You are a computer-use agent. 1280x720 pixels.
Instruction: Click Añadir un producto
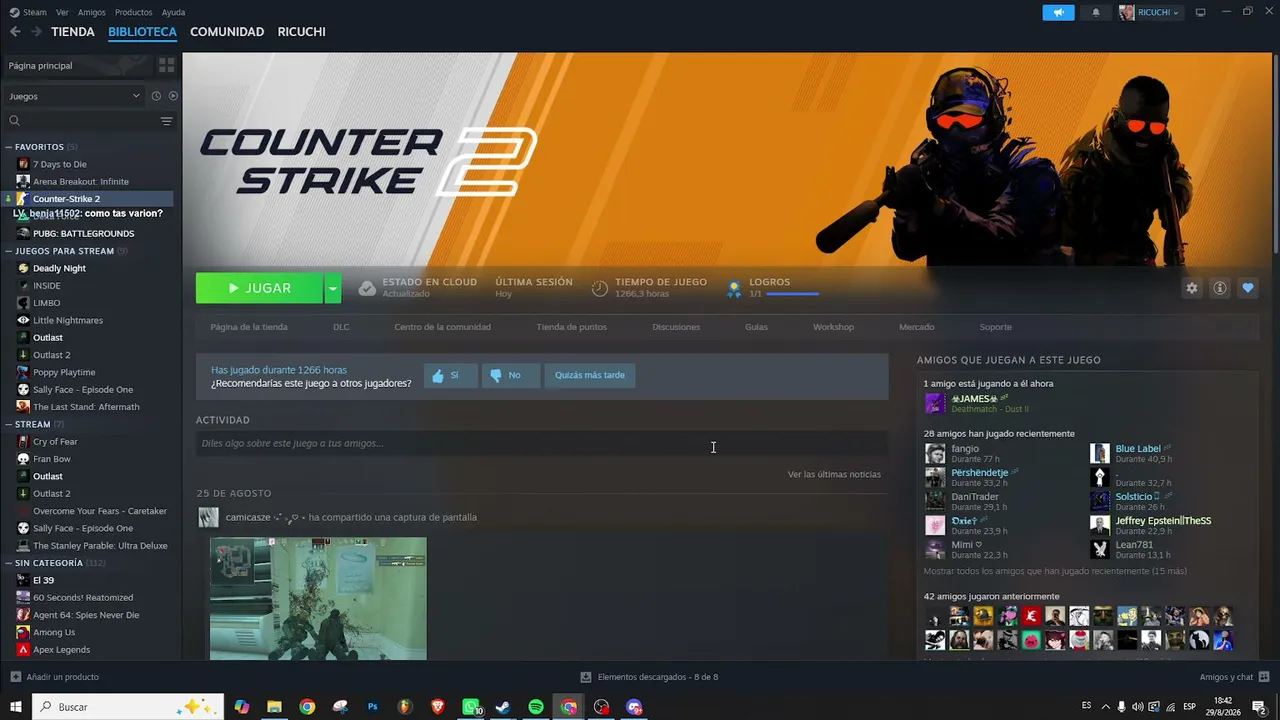point(54,677)
